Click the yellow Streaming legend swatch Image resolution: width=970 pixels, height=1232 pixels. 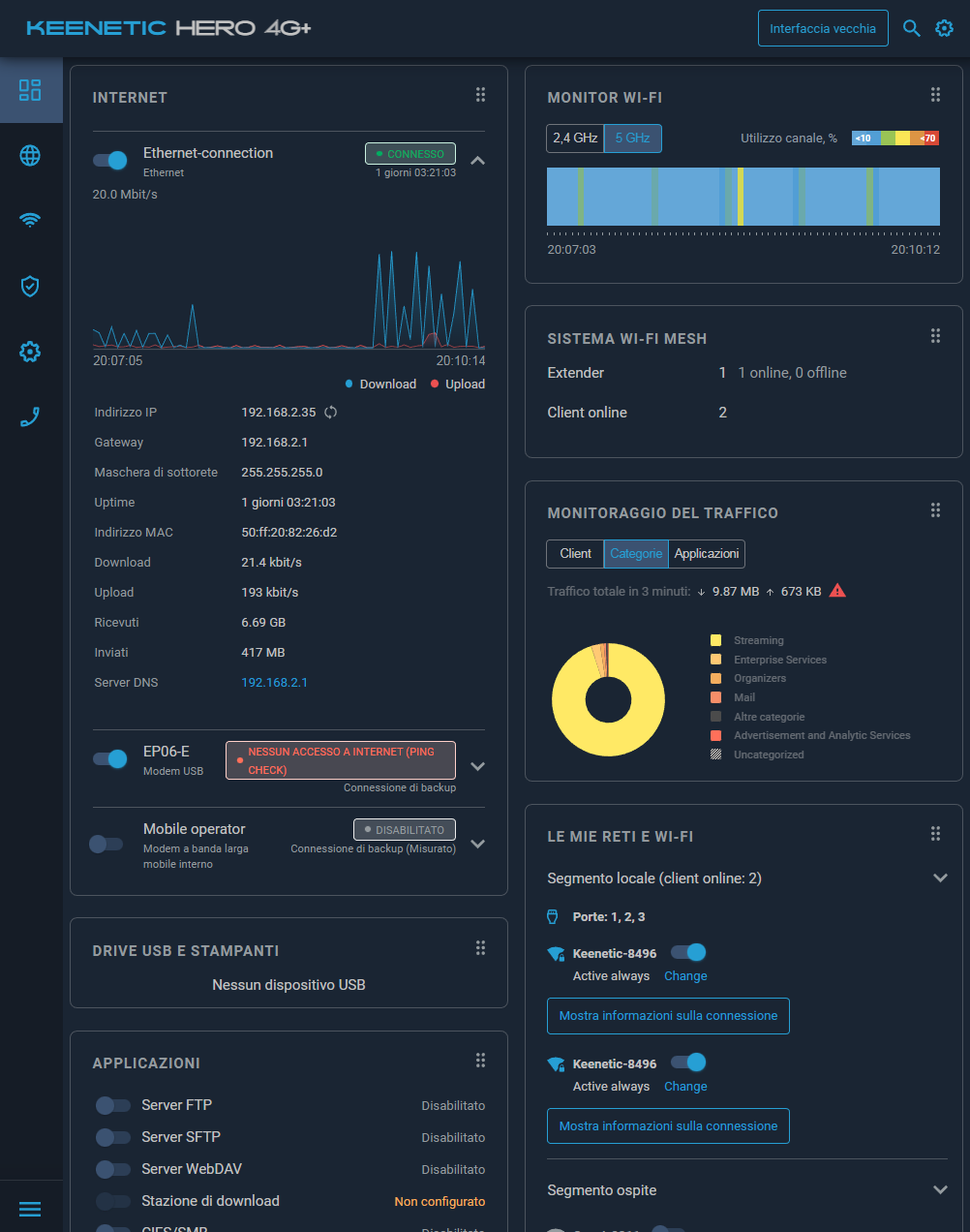coord(715,640)
